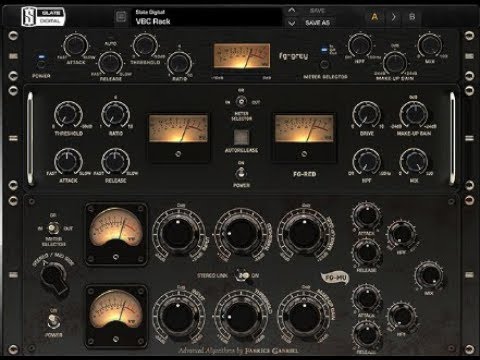Click the FG-Grey VU meter

click(242, 56)
